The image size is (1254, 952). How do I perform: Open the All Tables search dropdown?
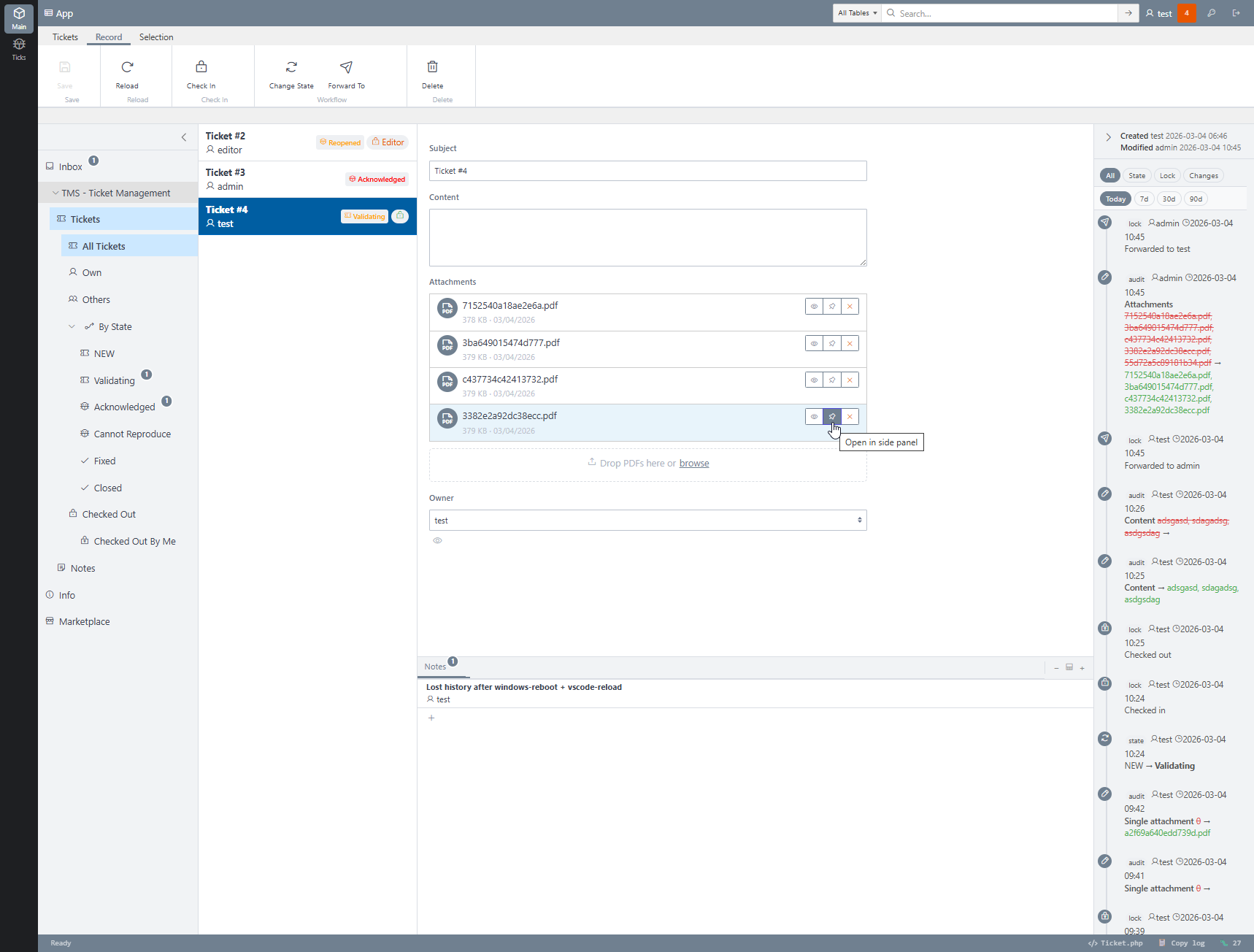coord(857,13)
